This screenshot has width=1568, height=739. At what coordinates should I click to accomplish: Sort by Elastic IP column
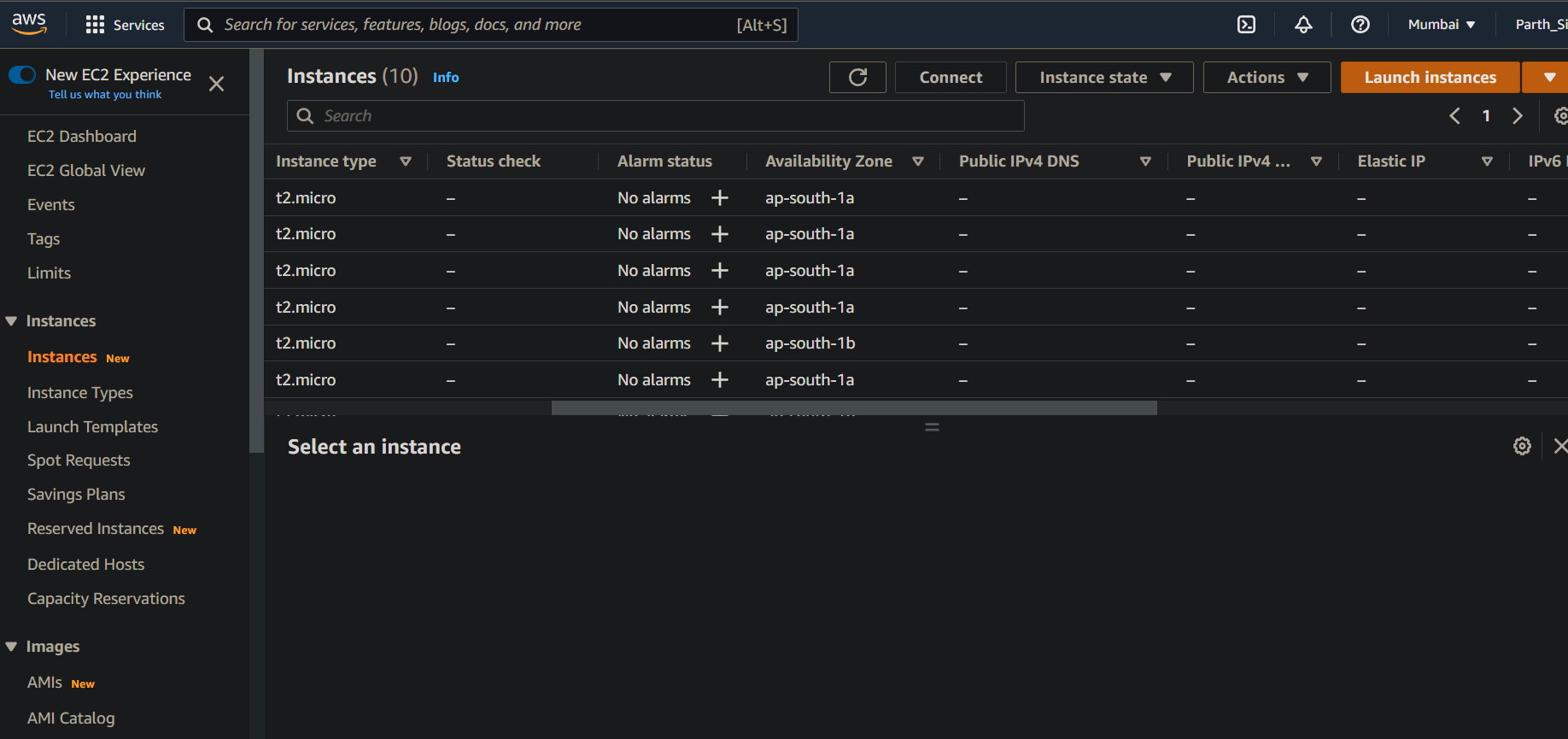pyautogui.click(x=1487, y=161)
